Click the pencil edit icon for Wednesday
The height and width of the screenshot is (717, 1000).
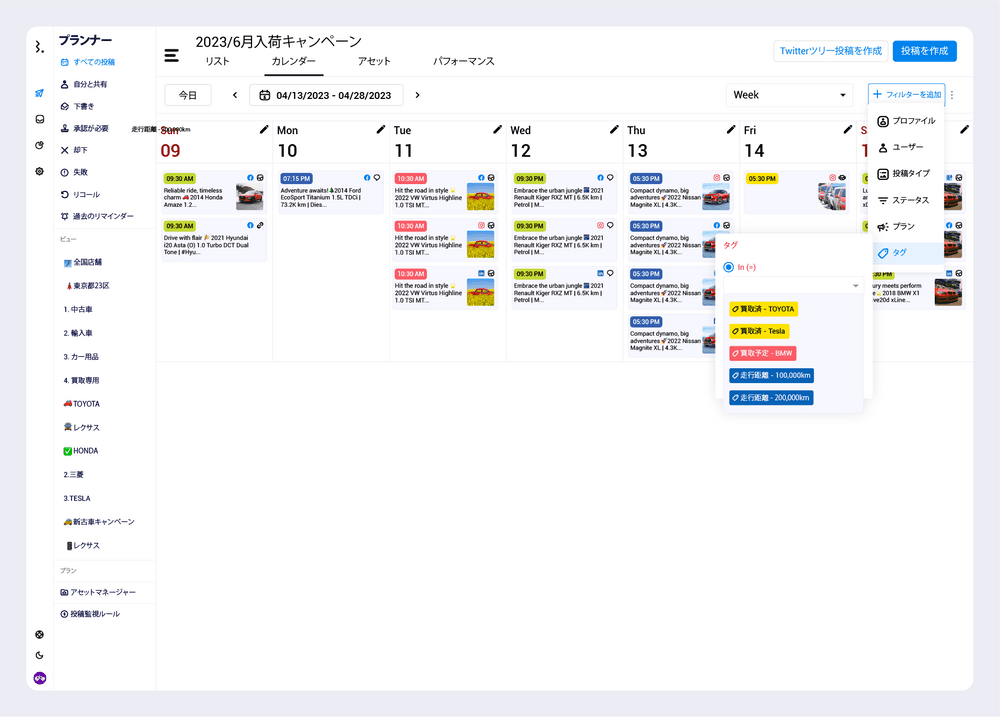click(x=614, y=129)
